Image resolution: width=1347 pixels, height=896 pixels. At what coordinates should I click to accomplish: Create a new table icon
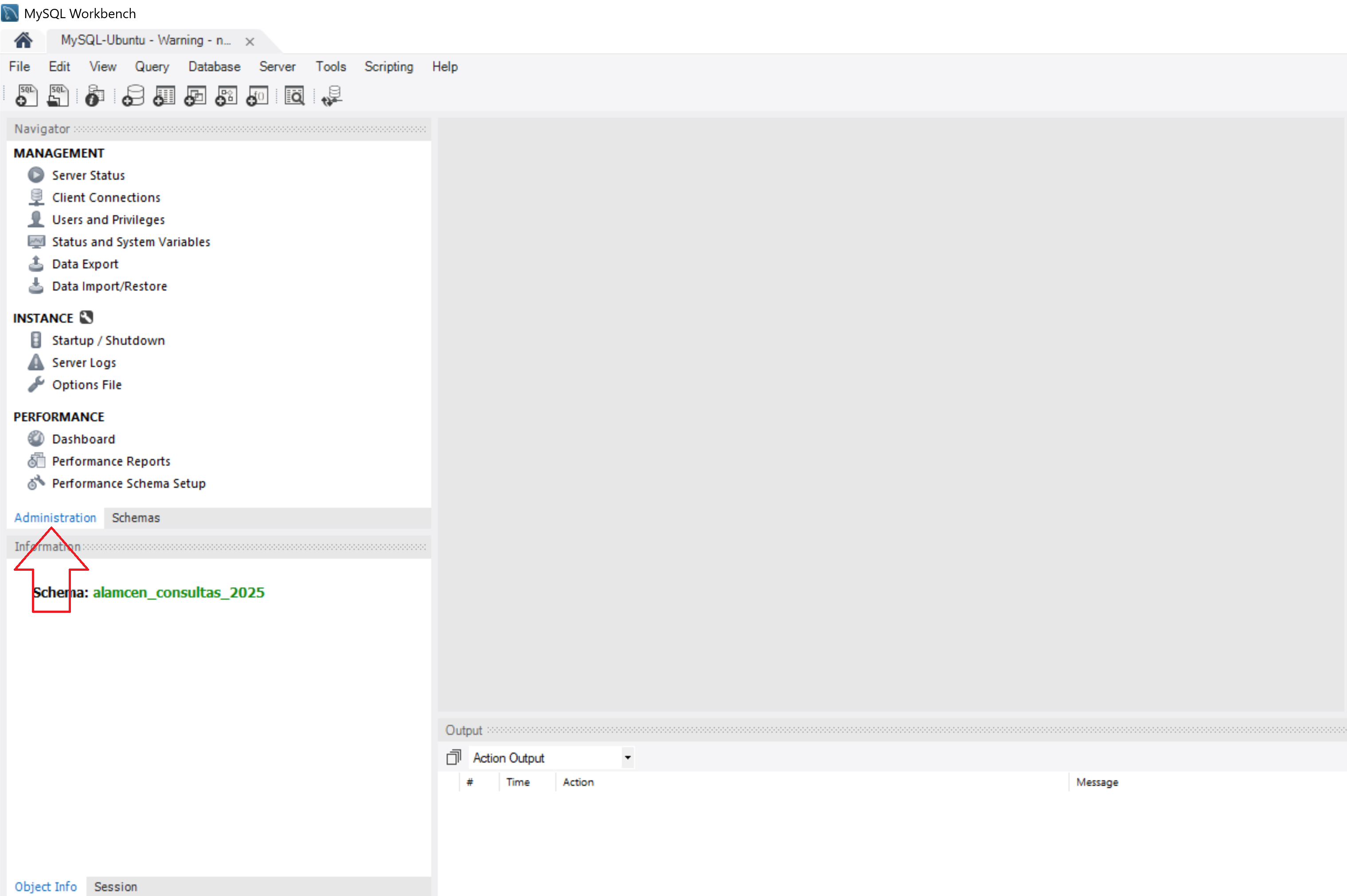click(164, 96)
